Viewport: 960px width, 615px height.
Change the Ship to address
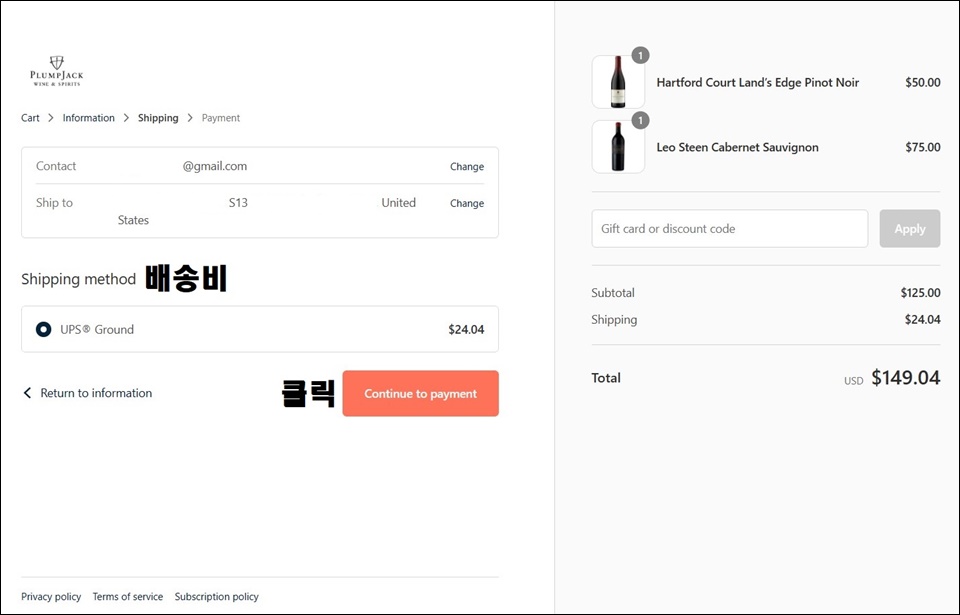[x=467, y=203]
